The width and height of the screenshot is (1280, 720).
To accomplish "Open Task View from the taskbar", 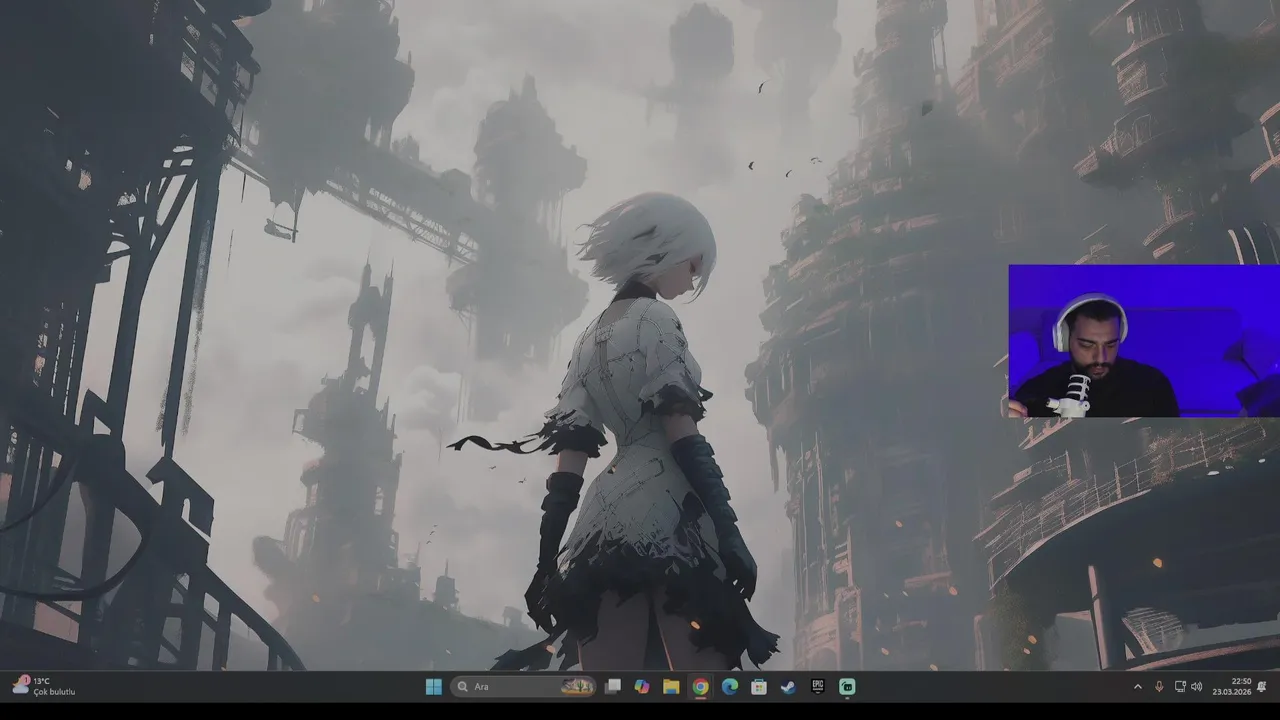I will tap(613, 686).
